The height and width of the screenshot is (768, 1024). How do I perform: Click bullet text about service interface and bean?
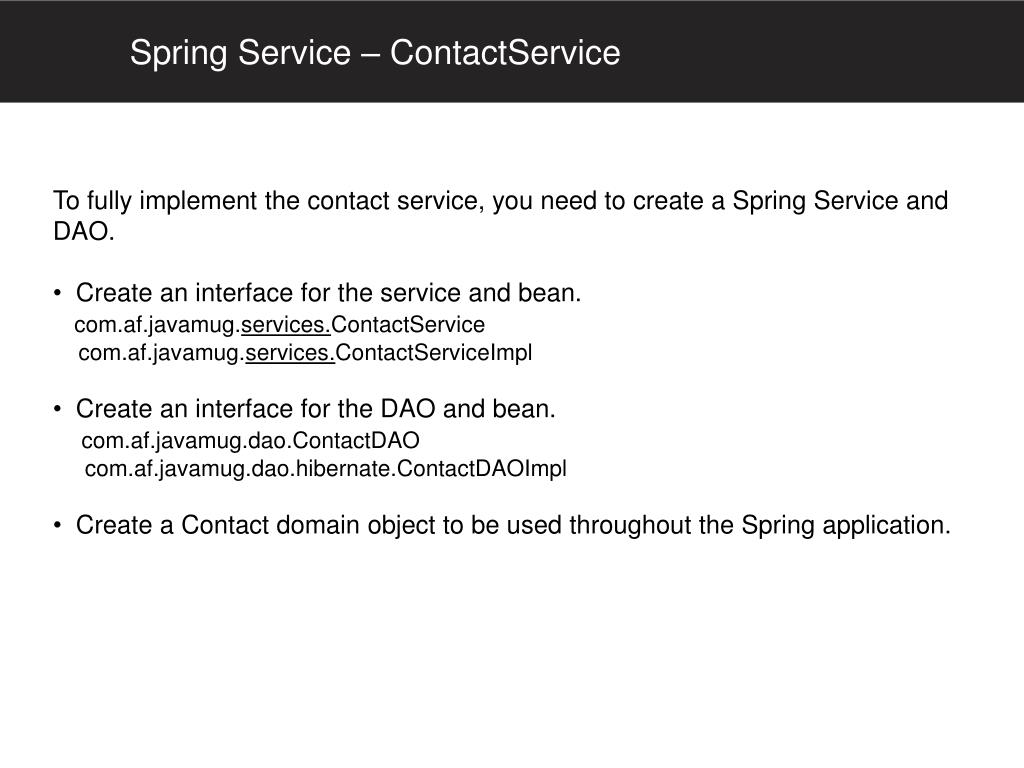(x=328, y=293)
